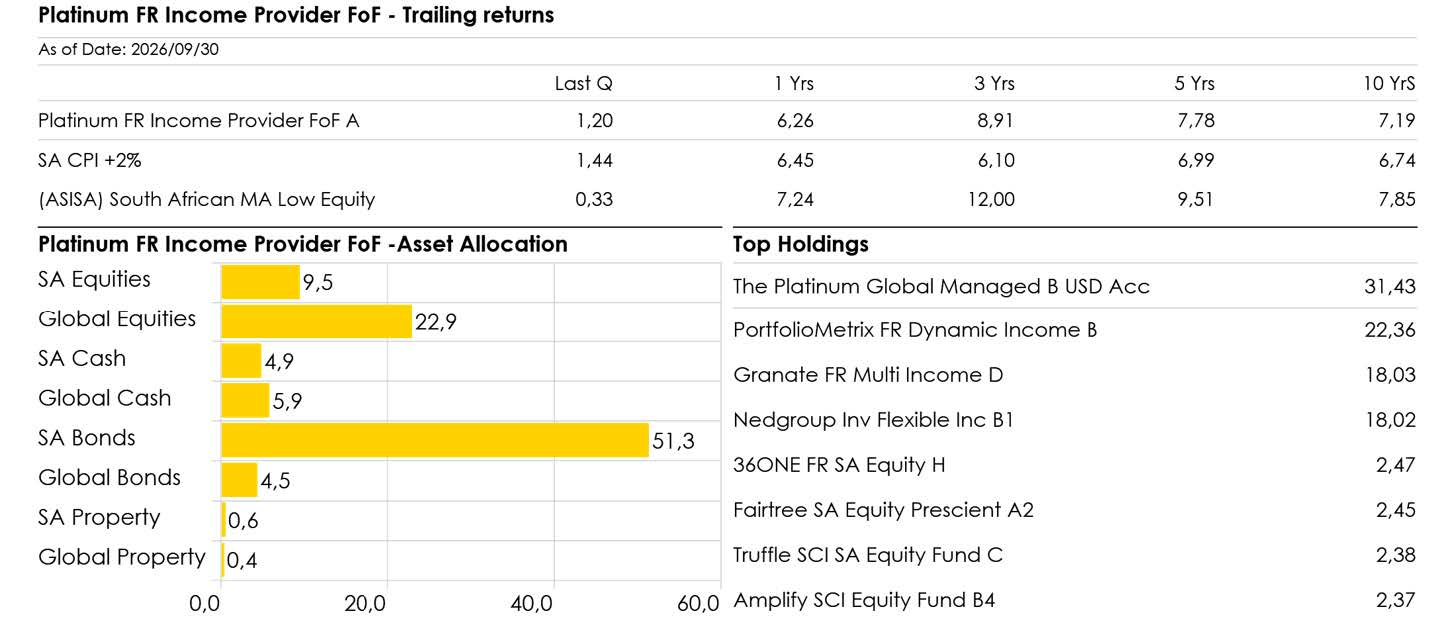This screenshot has width=1454, height=625.
Task: Click the SA Equities yellow bar
Action: click(260, 282)
